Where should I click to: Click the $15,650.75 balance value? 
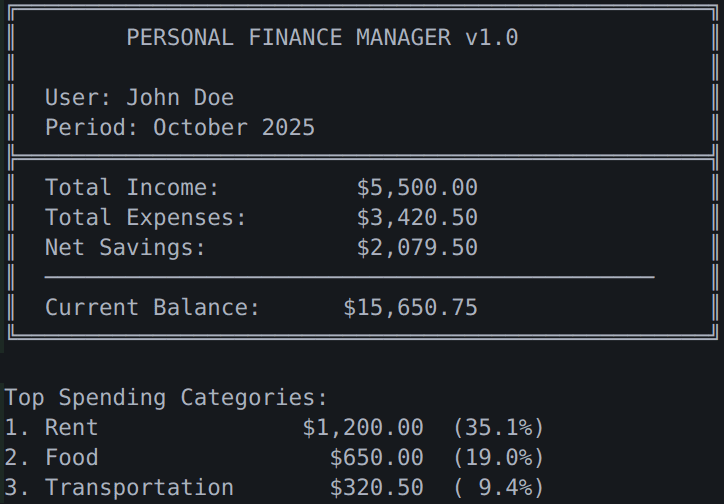pyautogui.click(x=410, y=308)
